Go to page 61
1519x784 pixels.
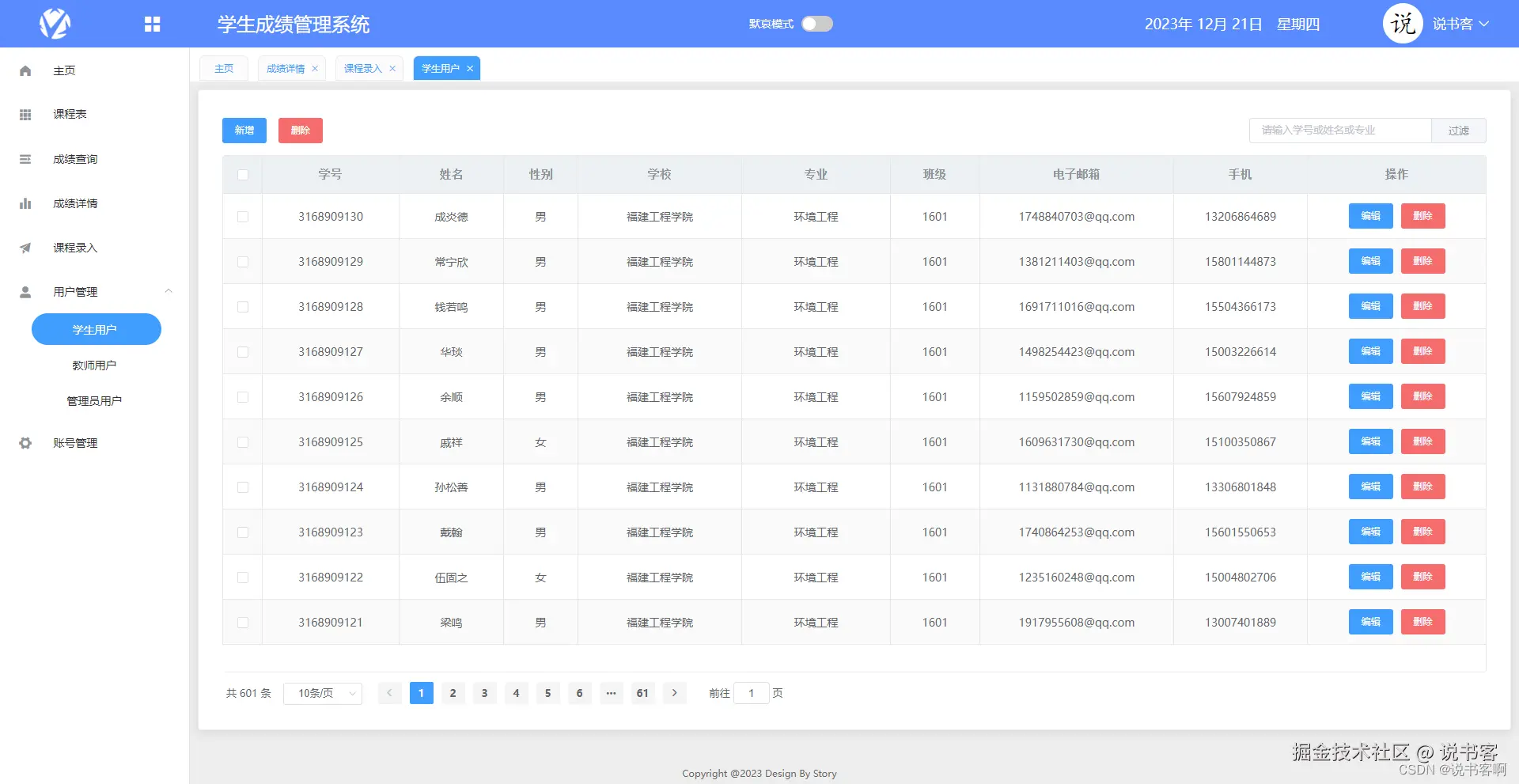[642, 693]
